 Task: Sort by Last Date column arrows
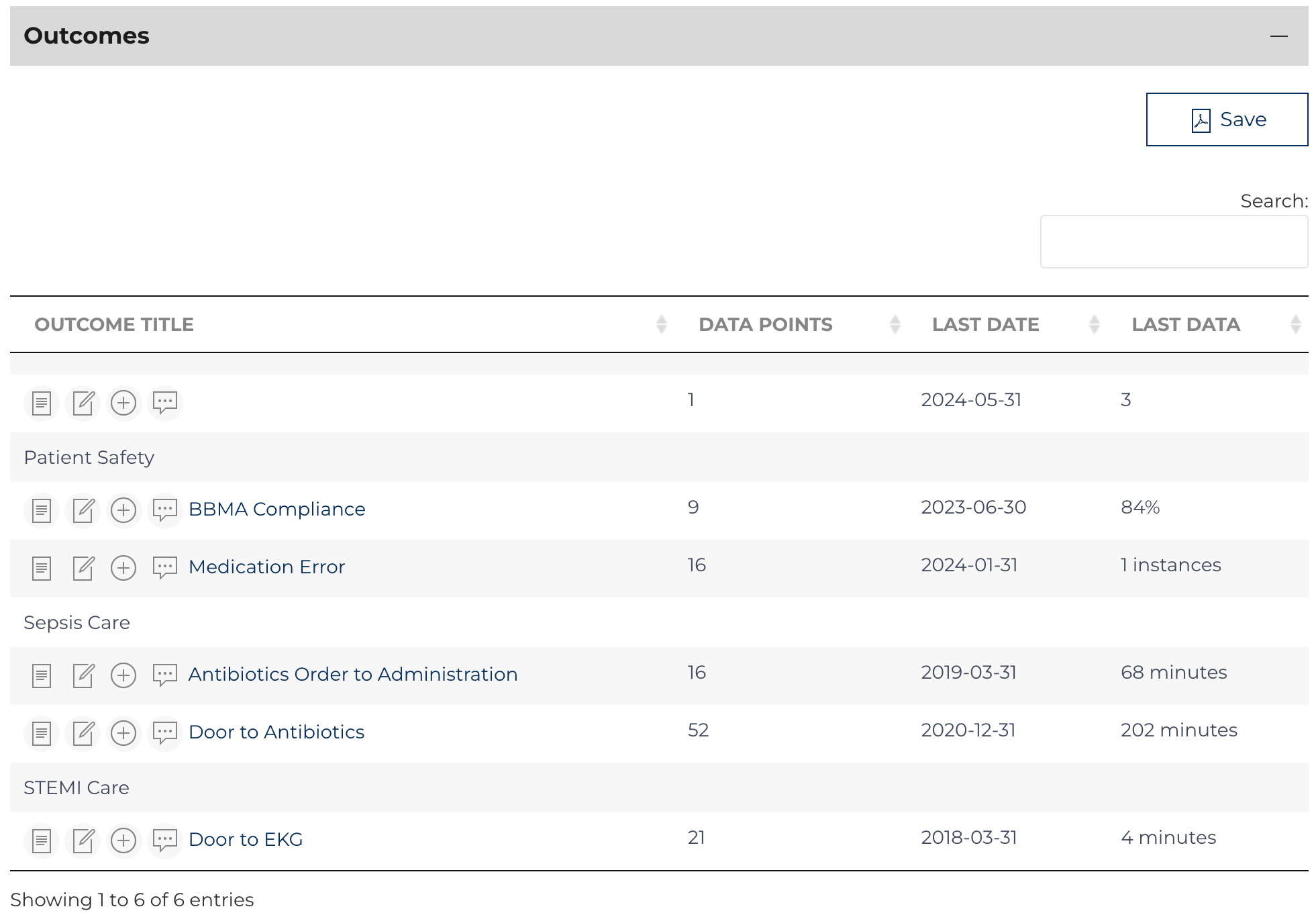1094,325
